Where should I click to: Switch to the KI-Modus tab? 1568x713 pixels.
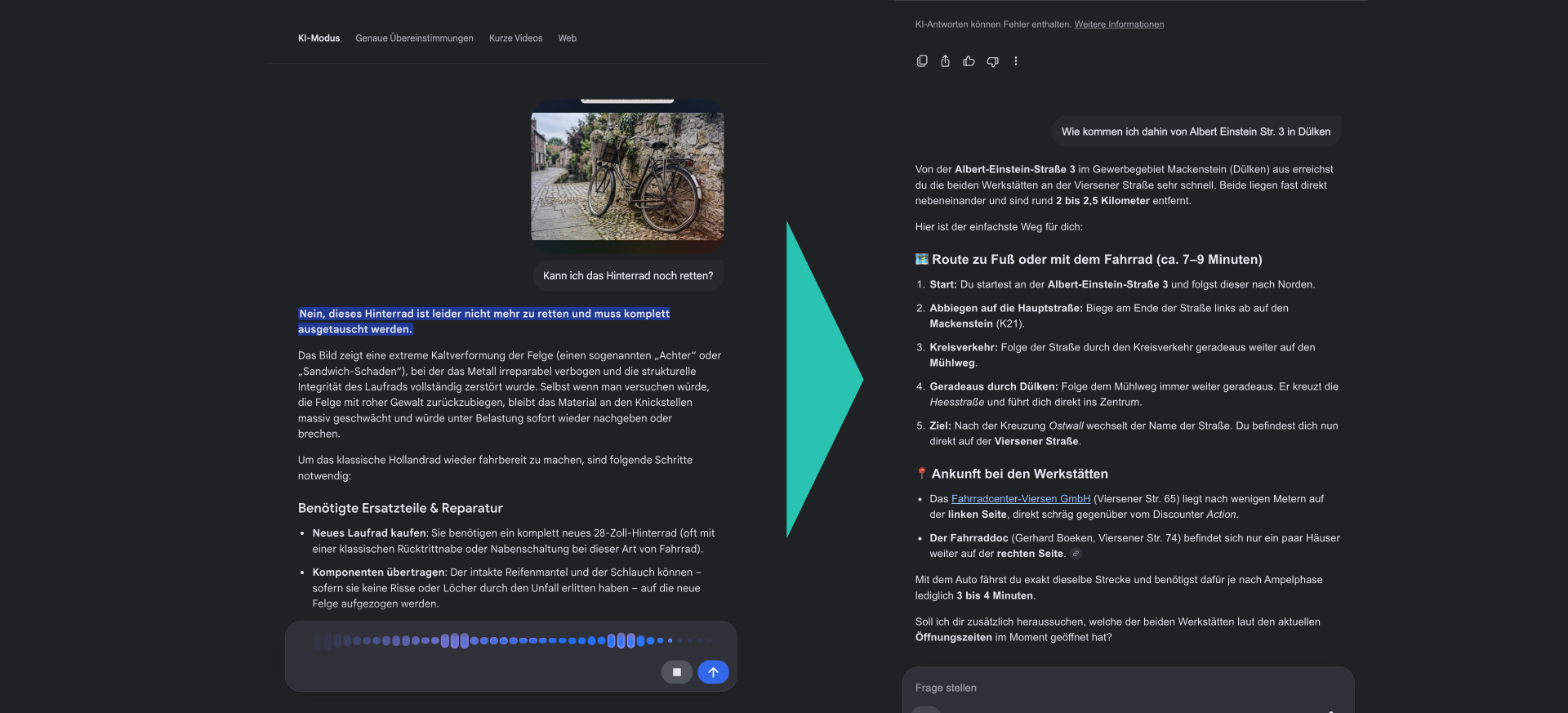[x=318, y=38]
